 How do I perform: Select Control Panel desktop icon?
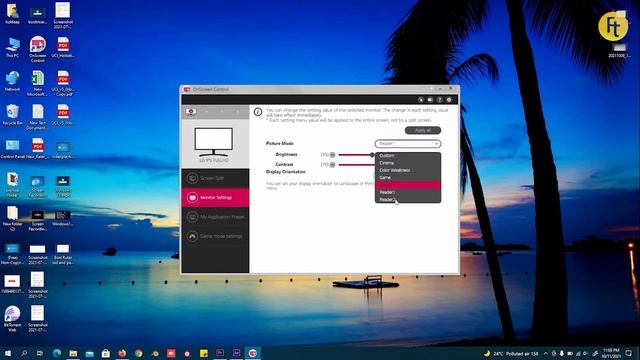coord(13,149)
